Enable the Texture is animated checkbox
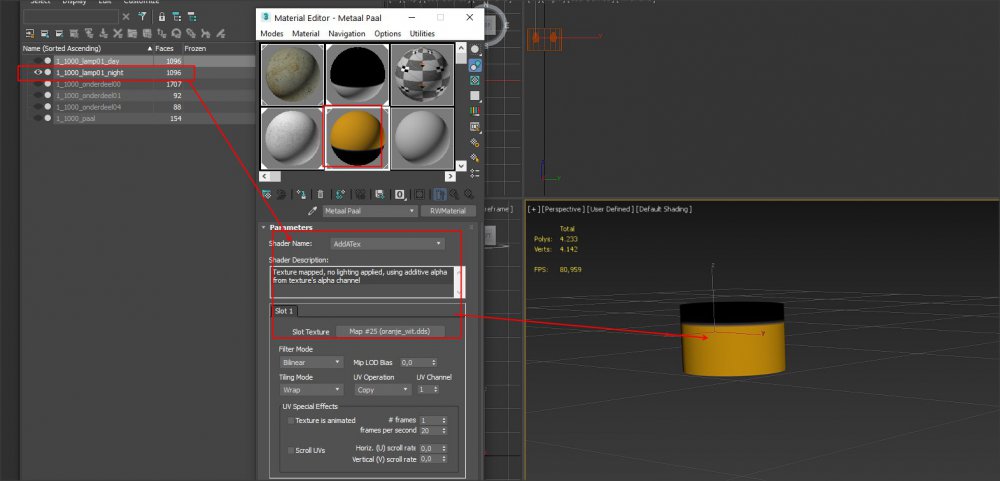1000x481 pixels. [291, 421]
